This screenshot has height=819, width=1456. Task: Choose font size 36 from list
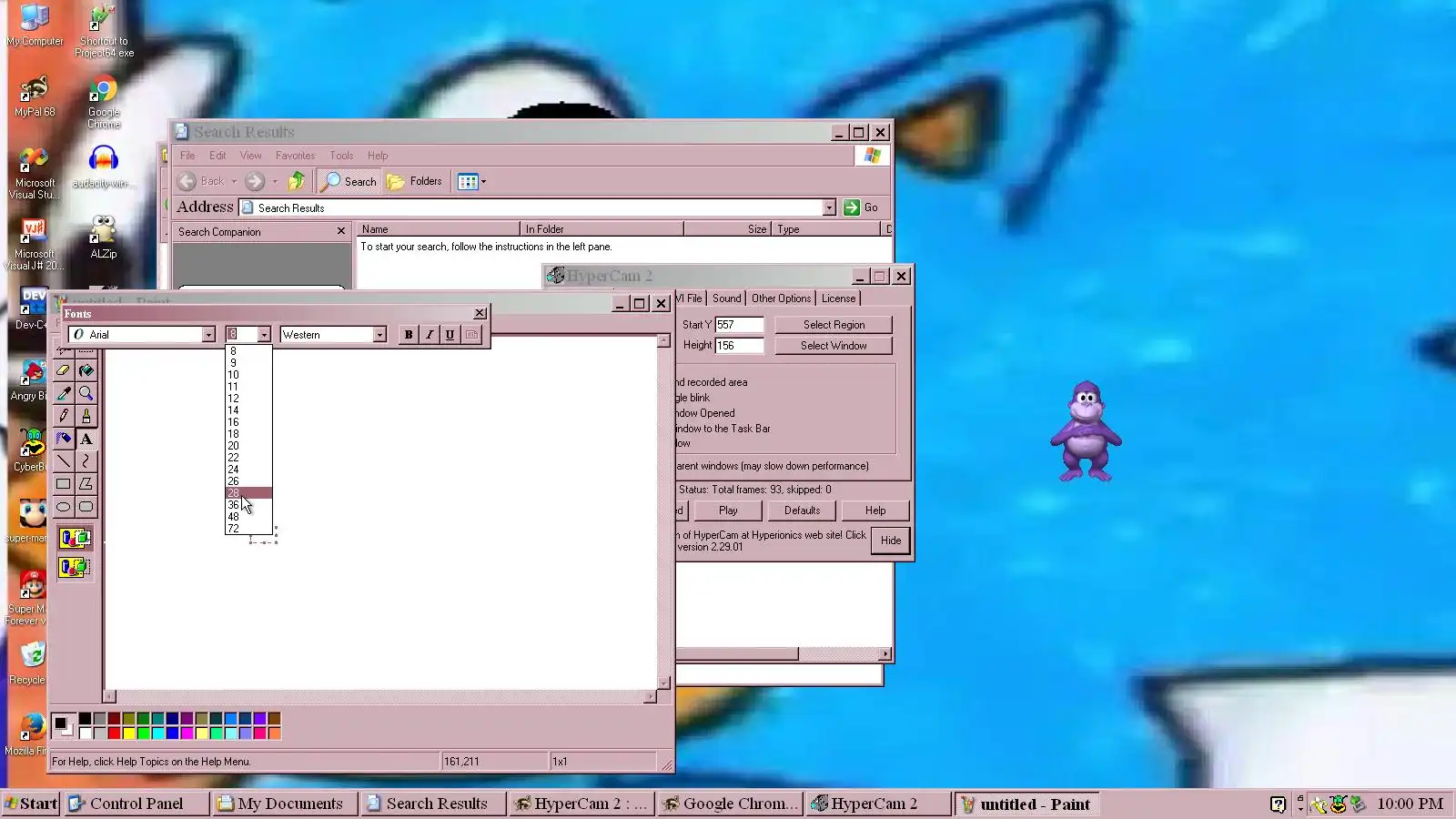[x=248, y=505]
